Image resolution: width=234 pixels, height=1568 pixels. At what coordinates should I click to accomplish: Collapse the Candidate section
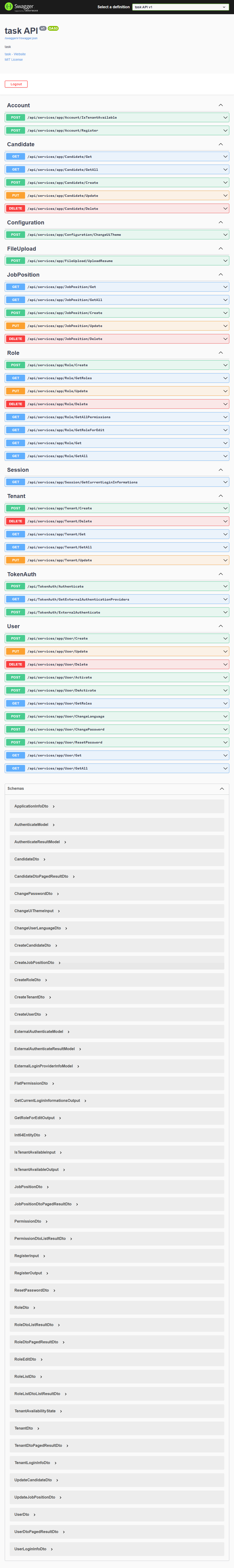coord(221,144)
